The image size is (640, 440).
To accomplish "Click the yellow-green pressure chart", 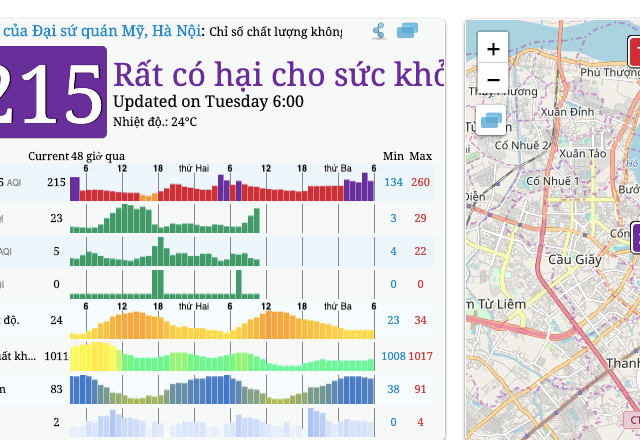I will pos(221,356).
